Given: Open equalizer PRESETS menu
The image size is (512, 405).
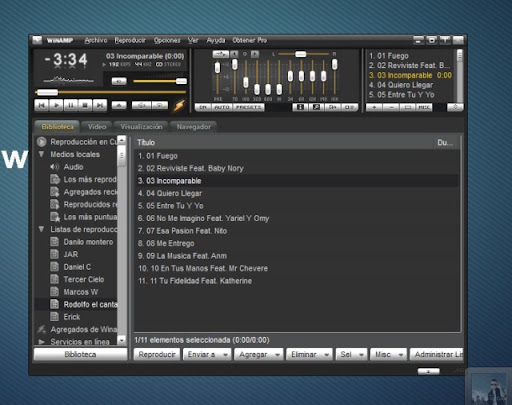Looking at the screenshot, I should (248, 107).
